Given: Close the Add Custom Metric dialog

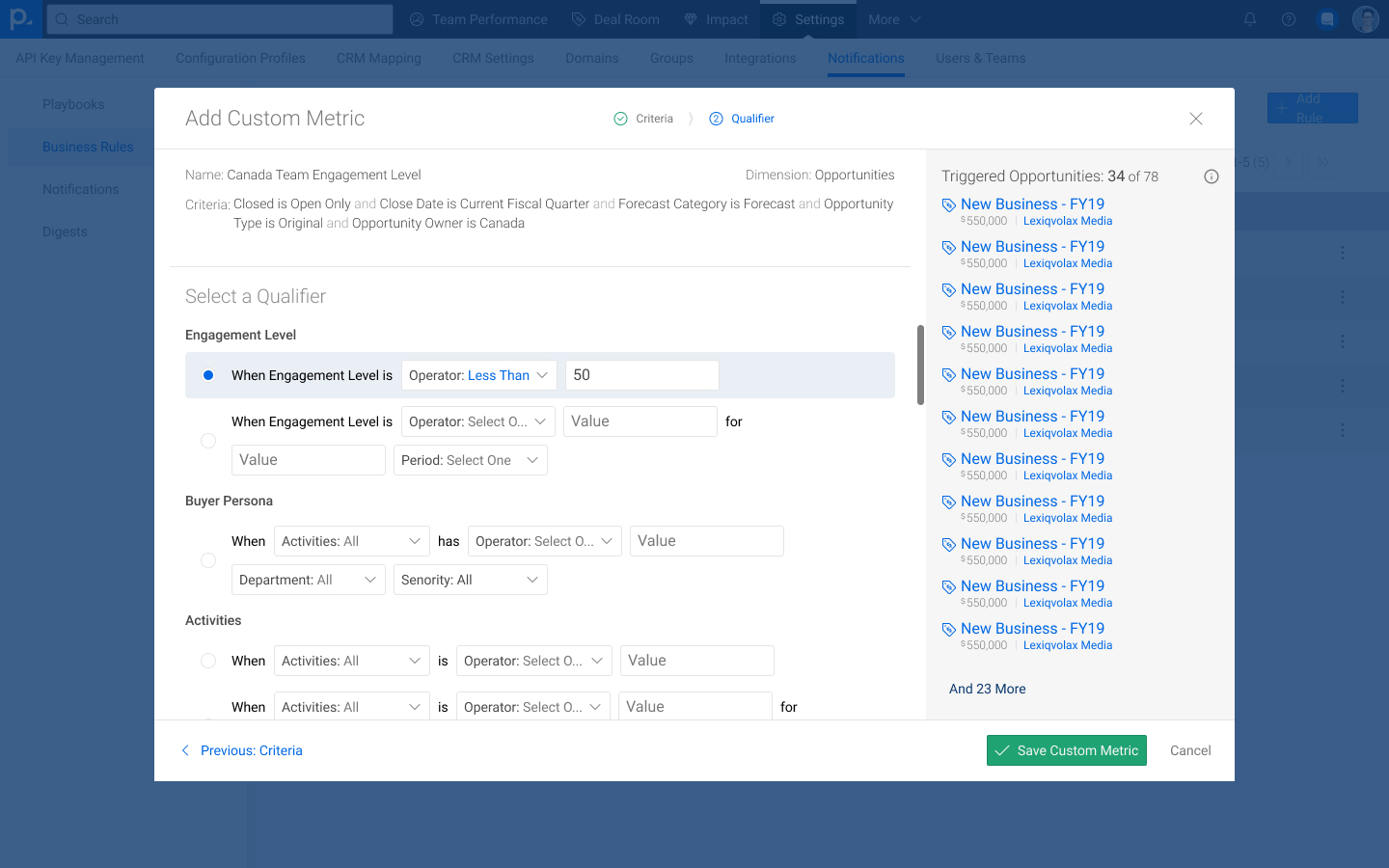Looking at the screenshot, I should click(1196, 119).
